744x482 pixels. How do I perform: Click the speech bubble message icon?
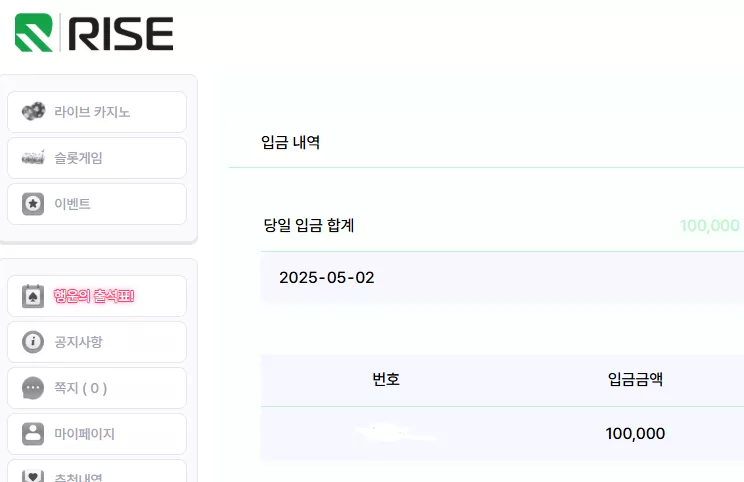pyautogui.click(x=33, y=388)
